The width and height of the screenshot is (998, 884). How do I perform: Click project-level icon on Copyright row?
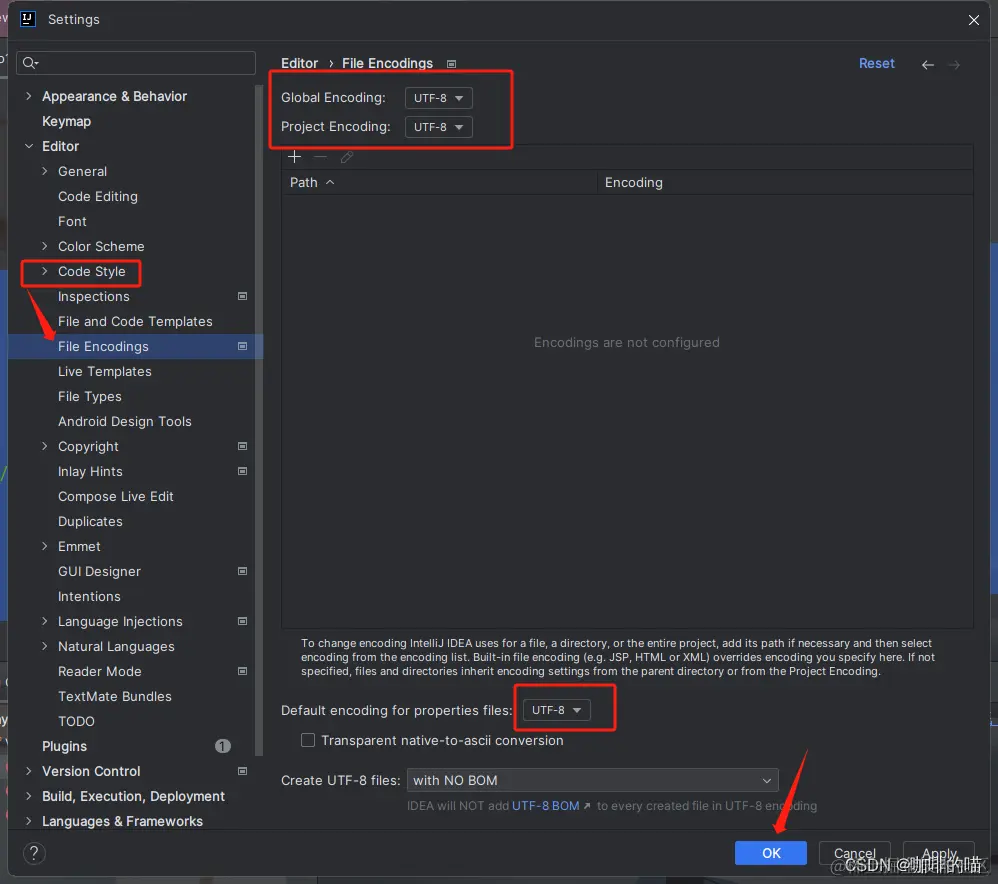point(242,446)
